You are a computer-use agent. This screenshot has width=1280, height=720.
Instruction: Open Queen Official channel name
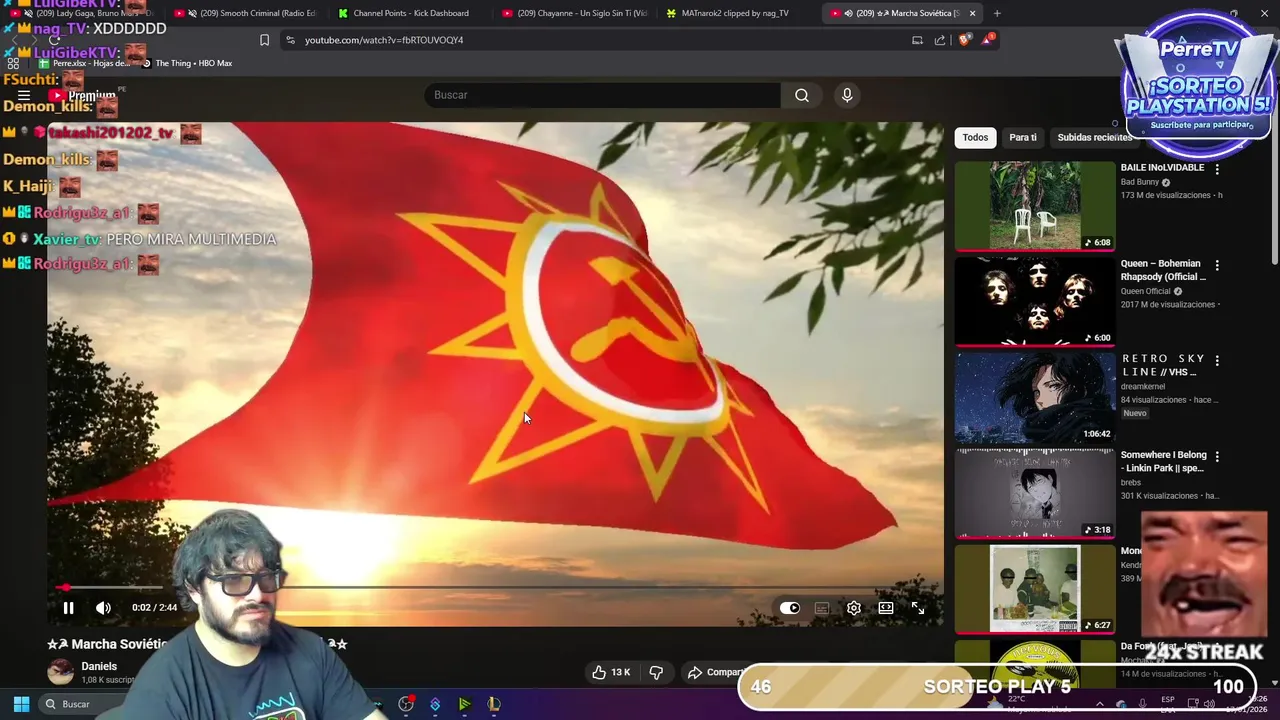point(1145,291)
